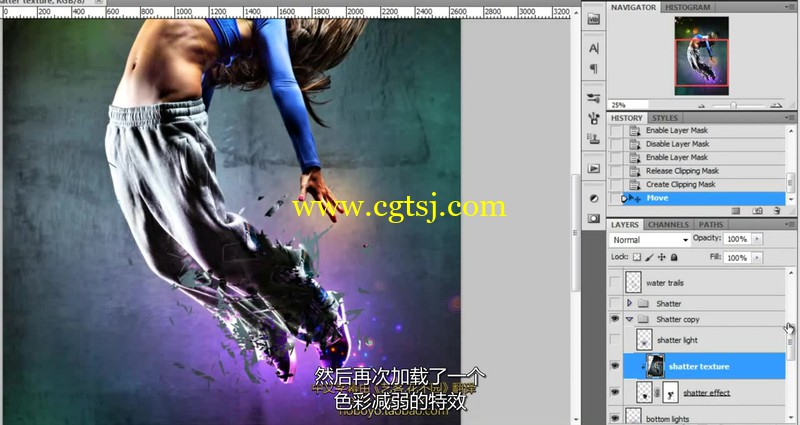
Task: Click the shatter texture layer thumbnail
Action: click(656, 366)
